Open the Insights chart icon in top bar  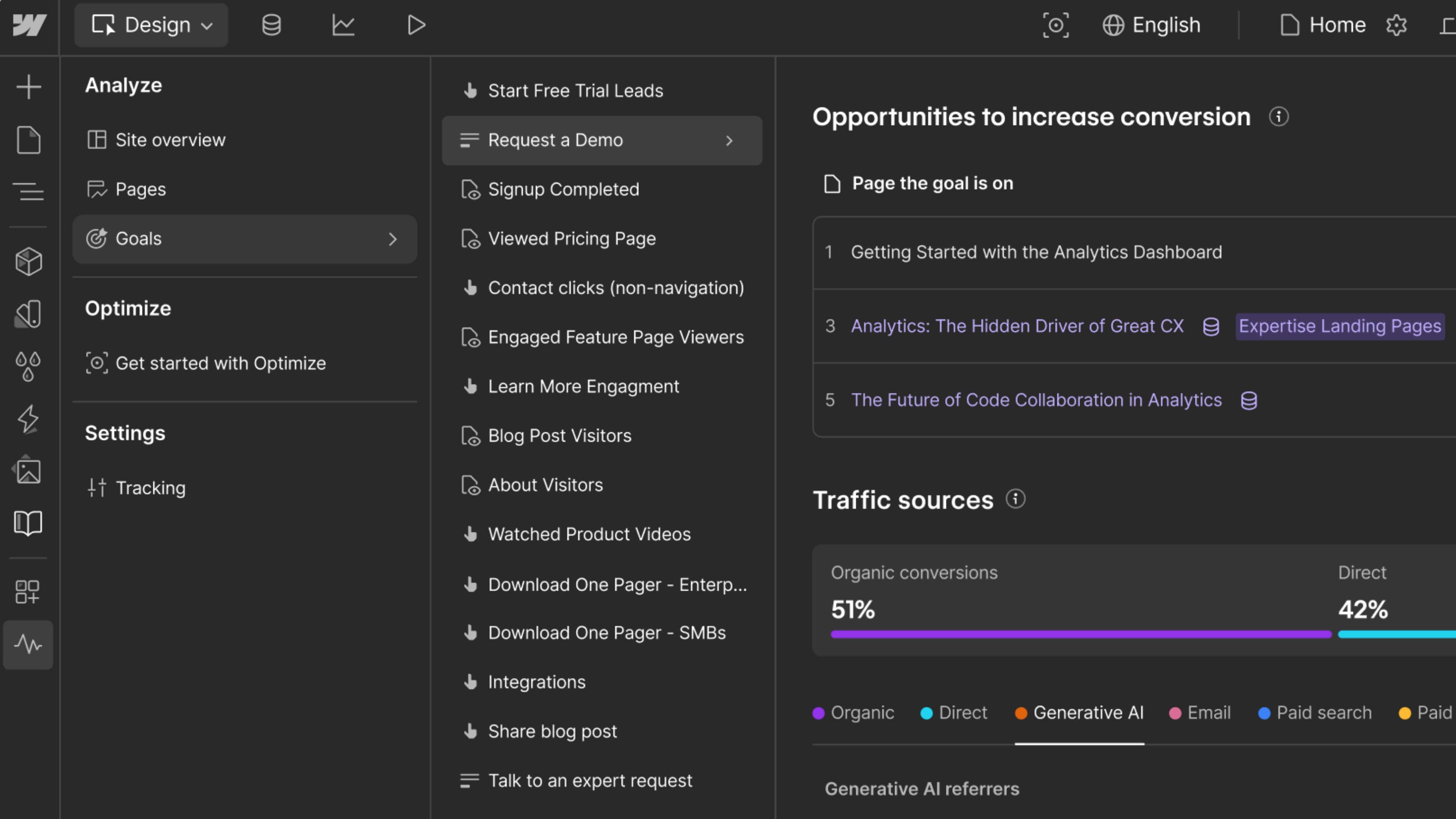click(343, 25)
